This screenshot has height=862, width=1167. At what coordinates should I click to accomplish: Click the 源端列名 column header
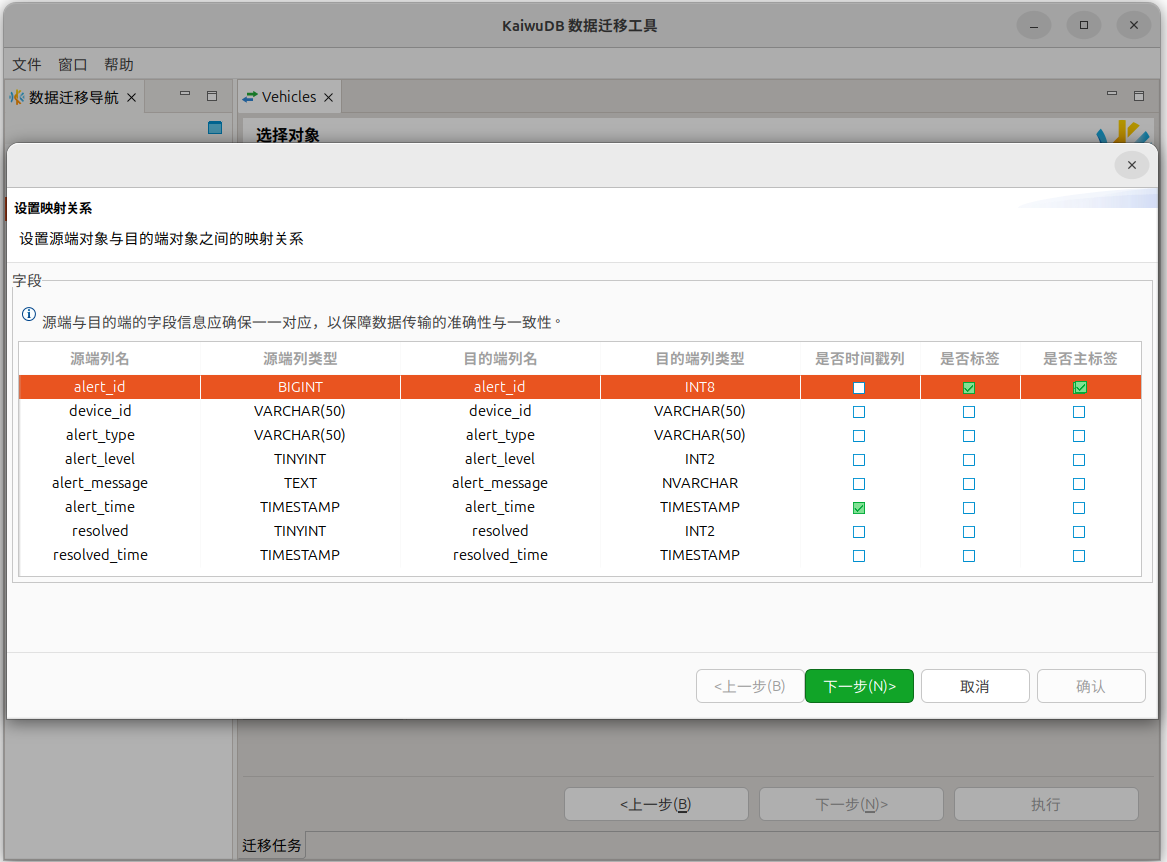[99, 358]
